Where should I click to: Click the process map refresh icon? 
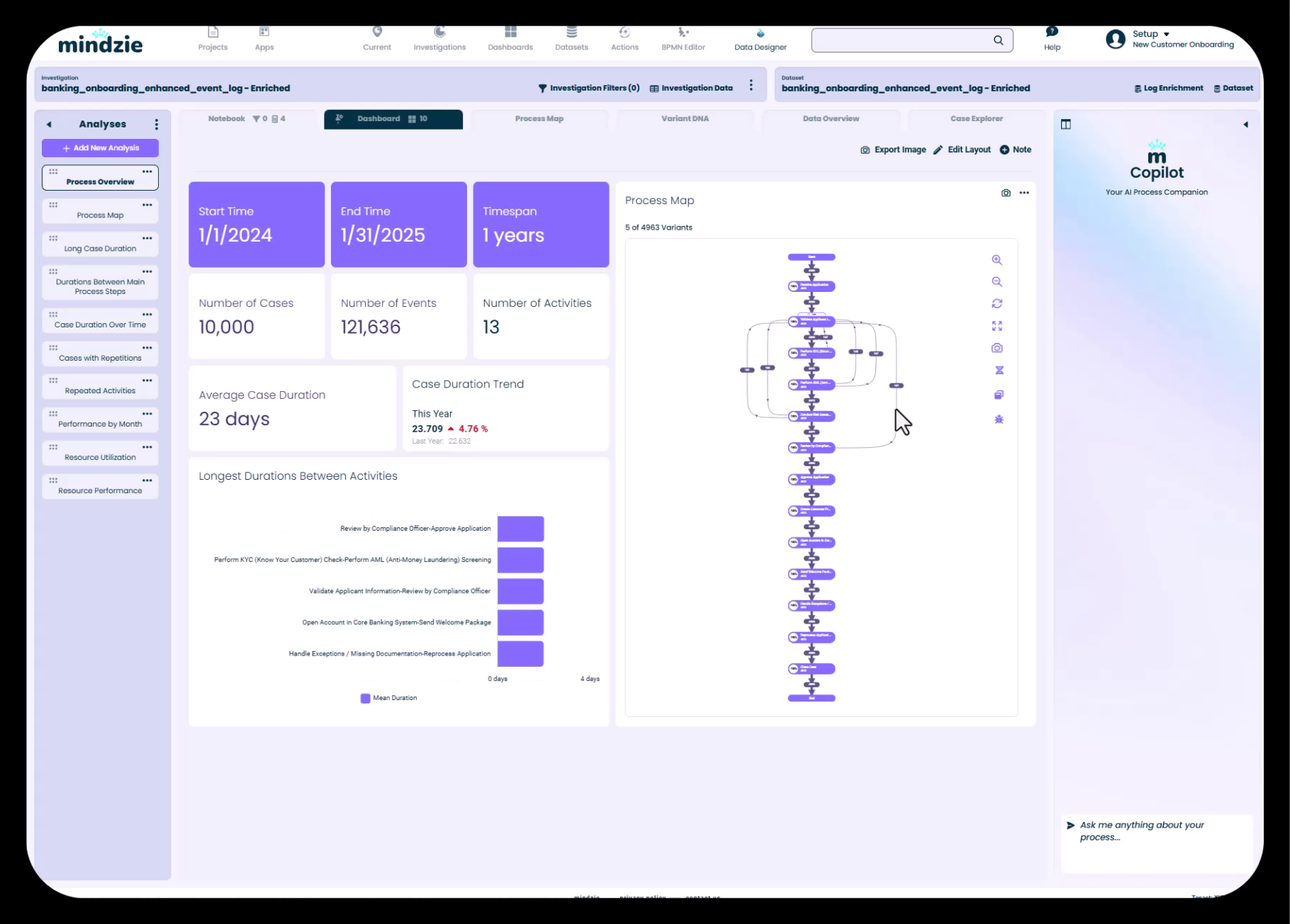click(x=997, y=304)
